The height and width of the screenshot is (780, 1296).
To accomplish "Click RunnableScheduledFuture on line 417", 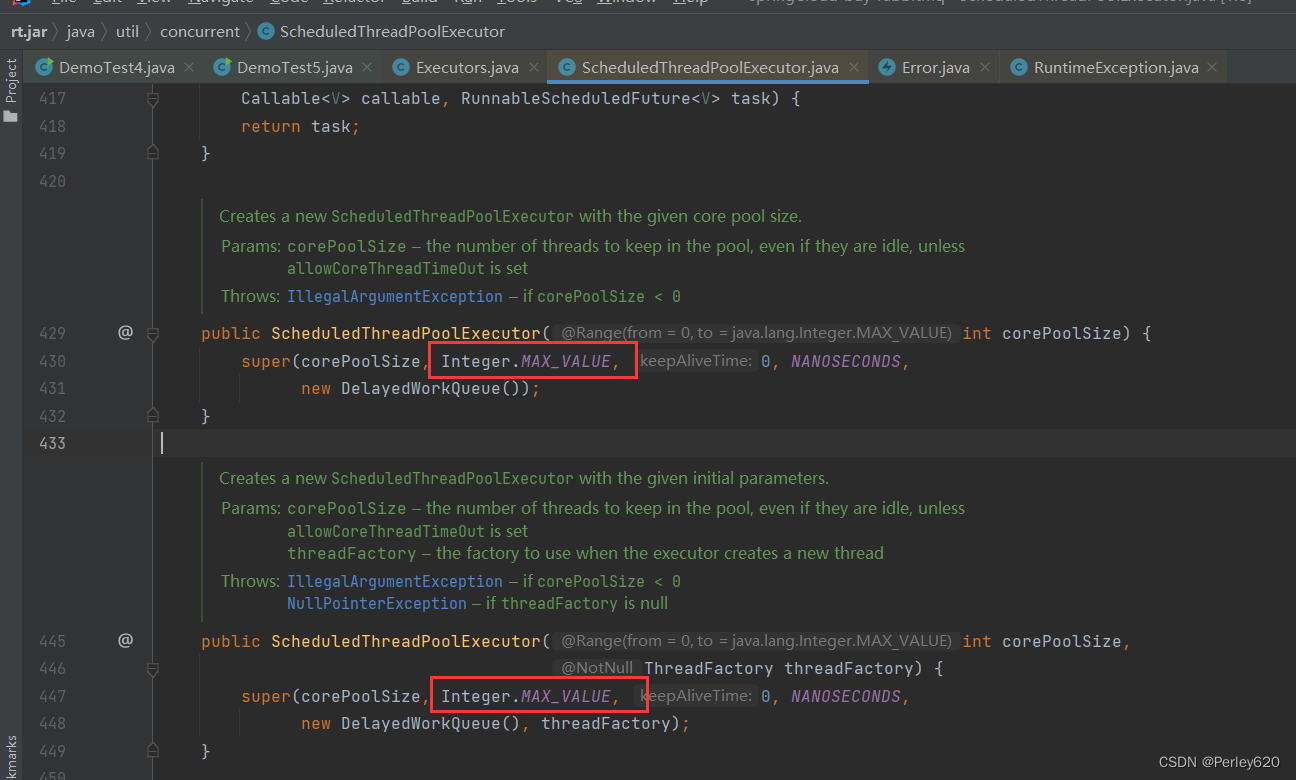I will 576,99.
